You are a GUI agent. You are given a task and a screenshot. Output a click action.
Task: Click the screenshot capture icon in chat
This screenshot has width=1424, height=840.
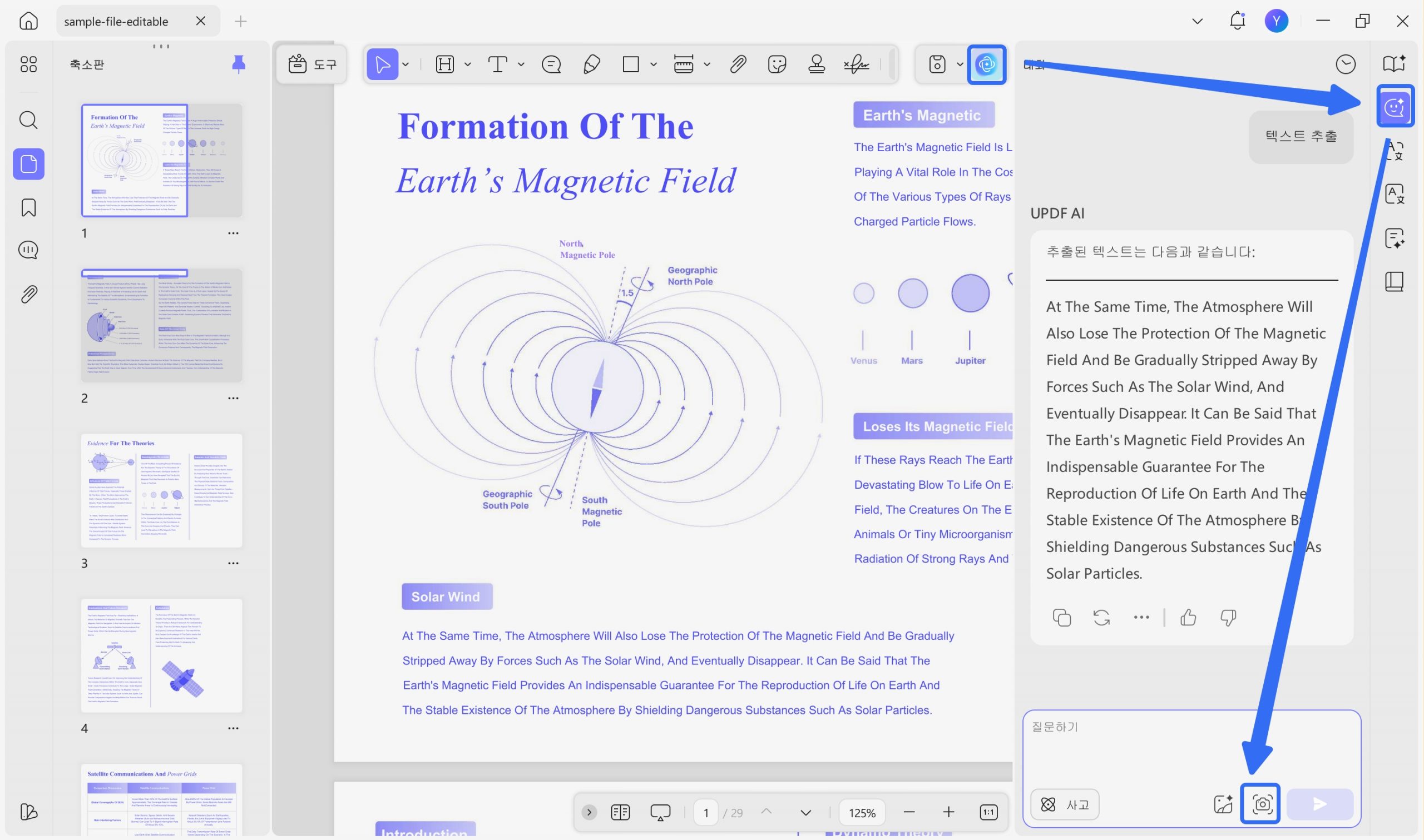(x=1260, y=803)
